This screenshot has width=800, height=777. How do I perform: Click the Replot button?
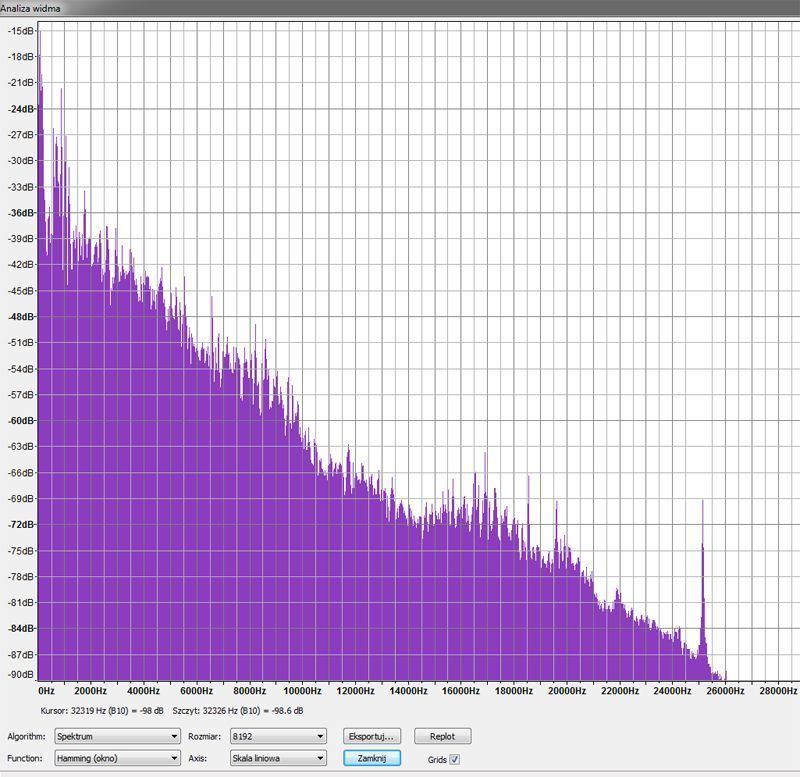point(442,736)
